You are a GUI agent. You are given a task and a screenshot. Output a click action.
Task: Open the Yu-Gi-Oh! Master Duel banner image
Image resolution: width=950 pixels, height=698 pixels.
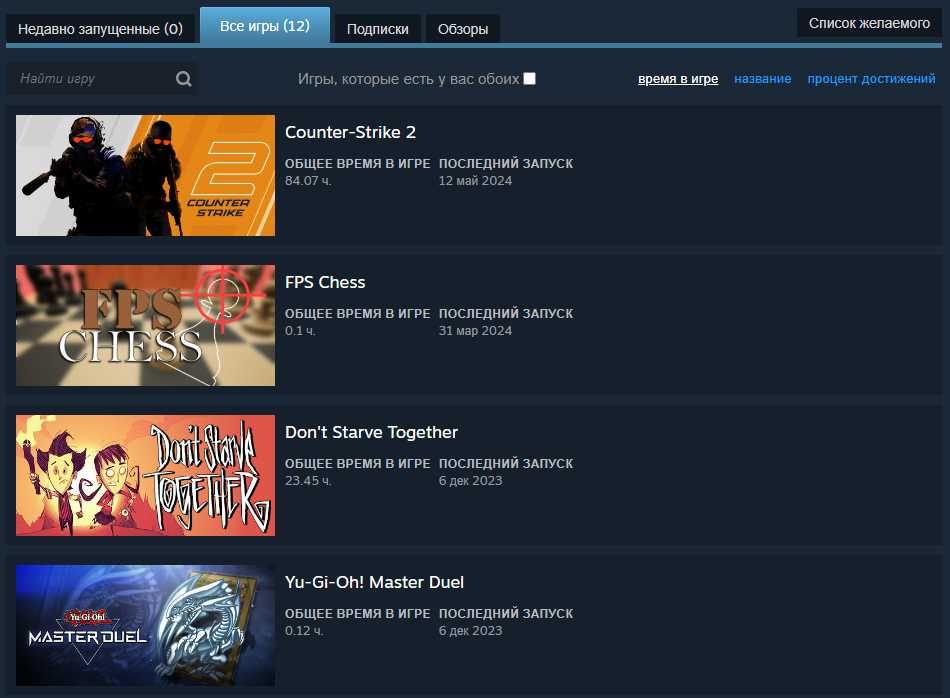pos(145,625)
